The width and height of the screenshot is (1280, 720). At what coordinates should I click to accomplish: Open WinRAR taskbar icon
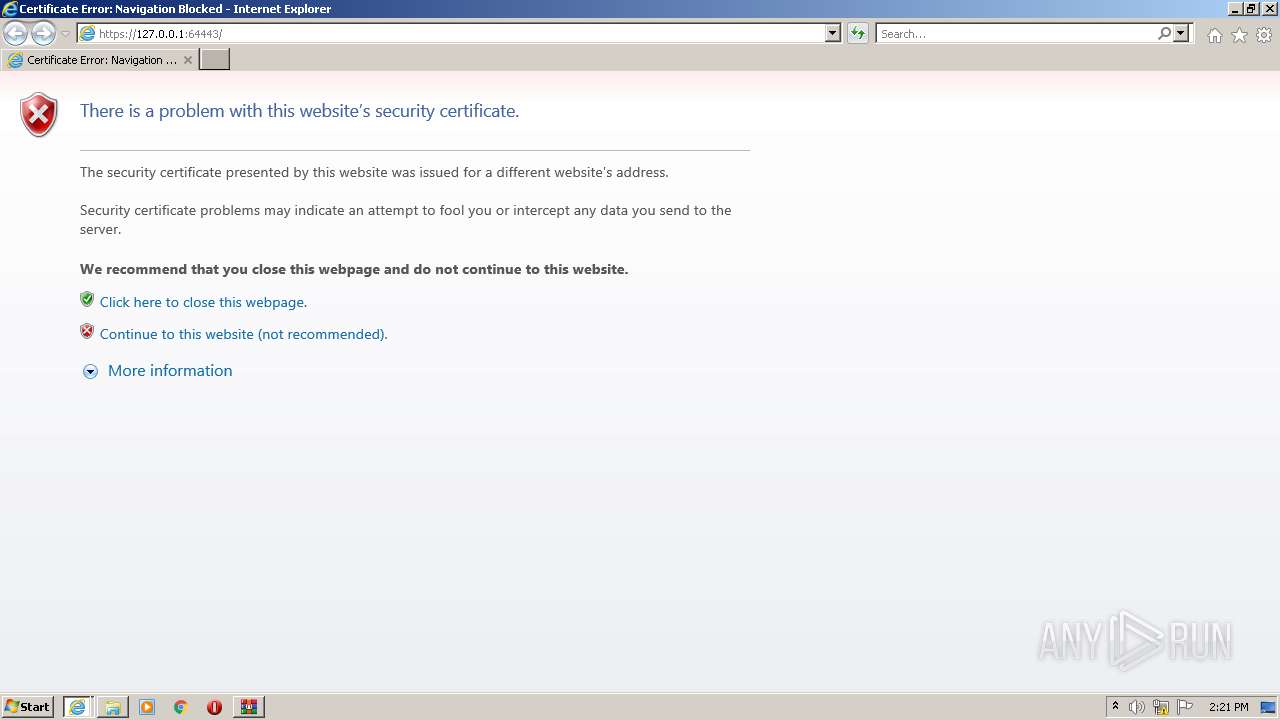(x=249, y=707)
